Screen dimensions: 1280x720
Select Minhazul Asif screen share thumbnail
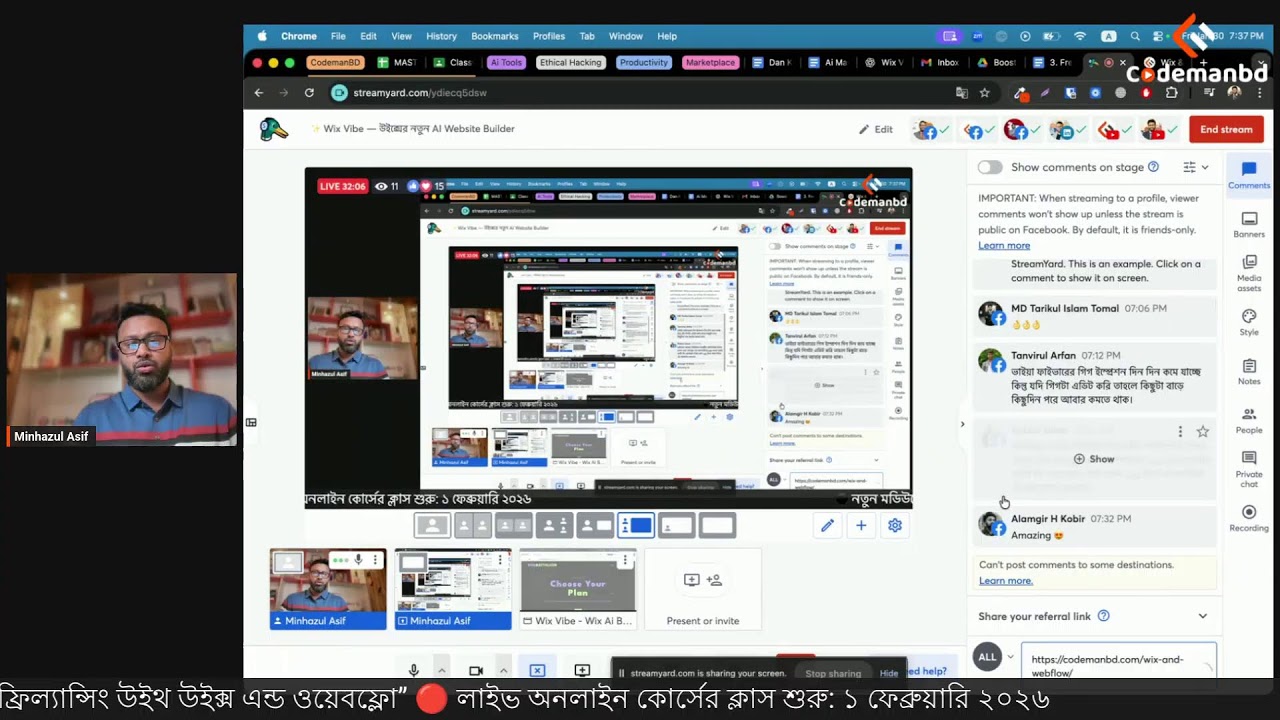pyautogui.click(x=453, y=589)
